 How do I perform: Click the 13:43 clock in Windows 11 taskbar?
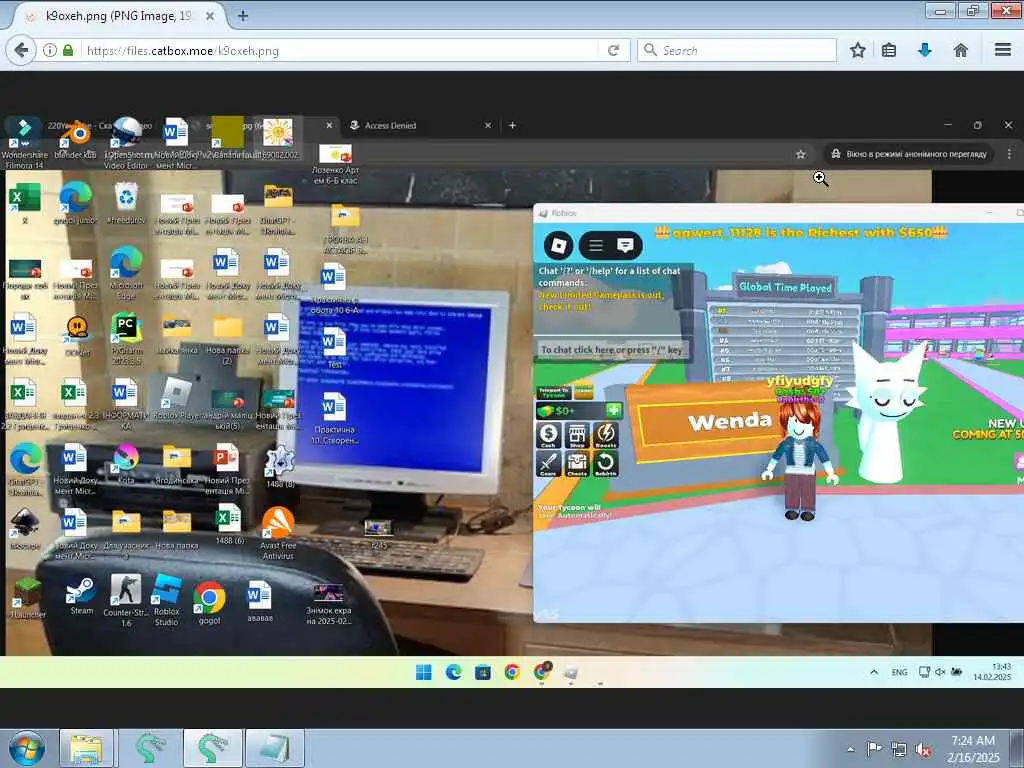click(x=992, y=672)
